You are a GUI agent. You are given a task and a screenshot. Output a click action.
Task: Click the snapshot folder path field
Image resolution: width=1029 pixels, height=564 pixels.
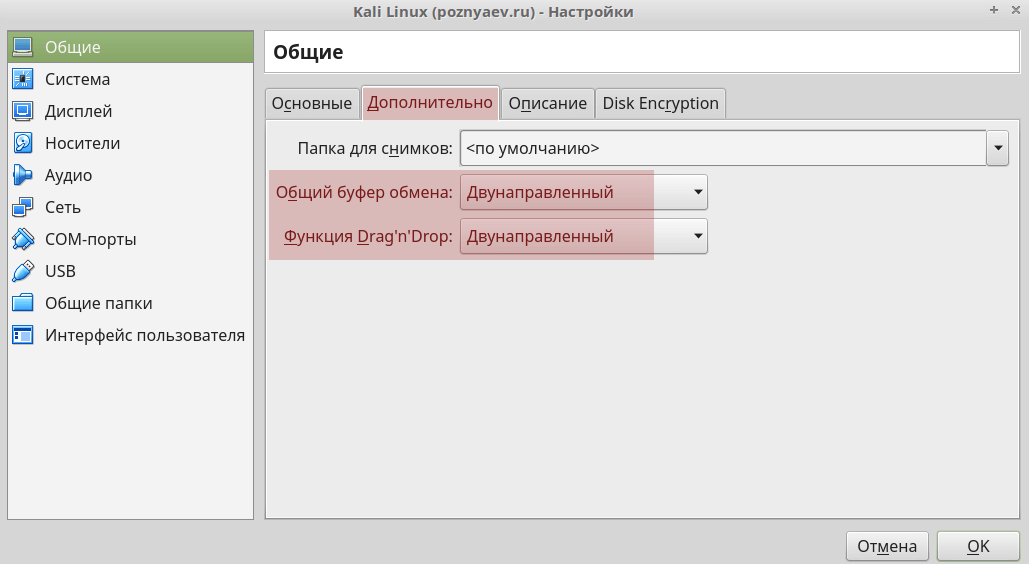(722, 149)
